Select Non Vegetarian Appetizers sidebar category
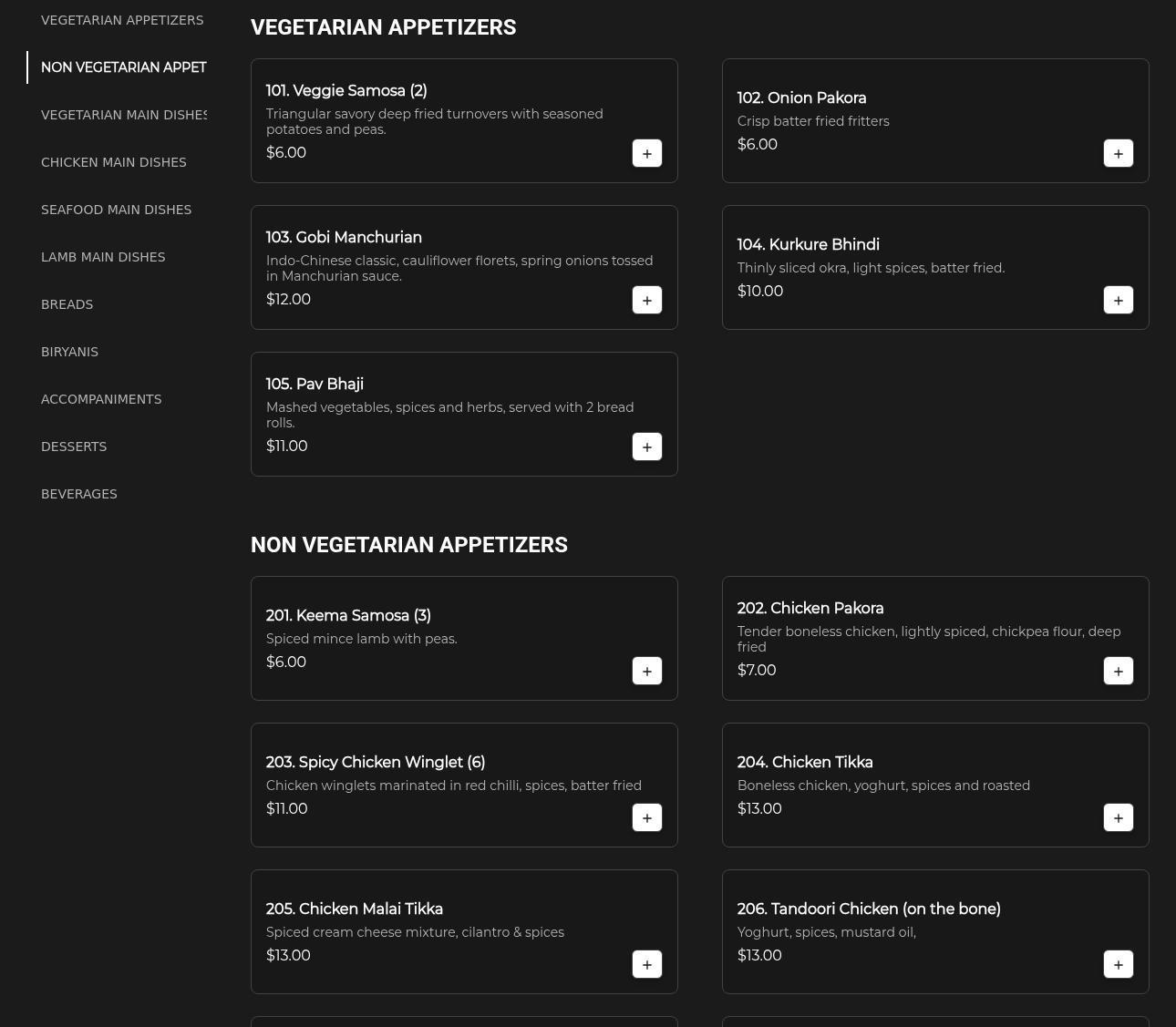The height and width of the screenshot is (1027, 1176). 124,67
